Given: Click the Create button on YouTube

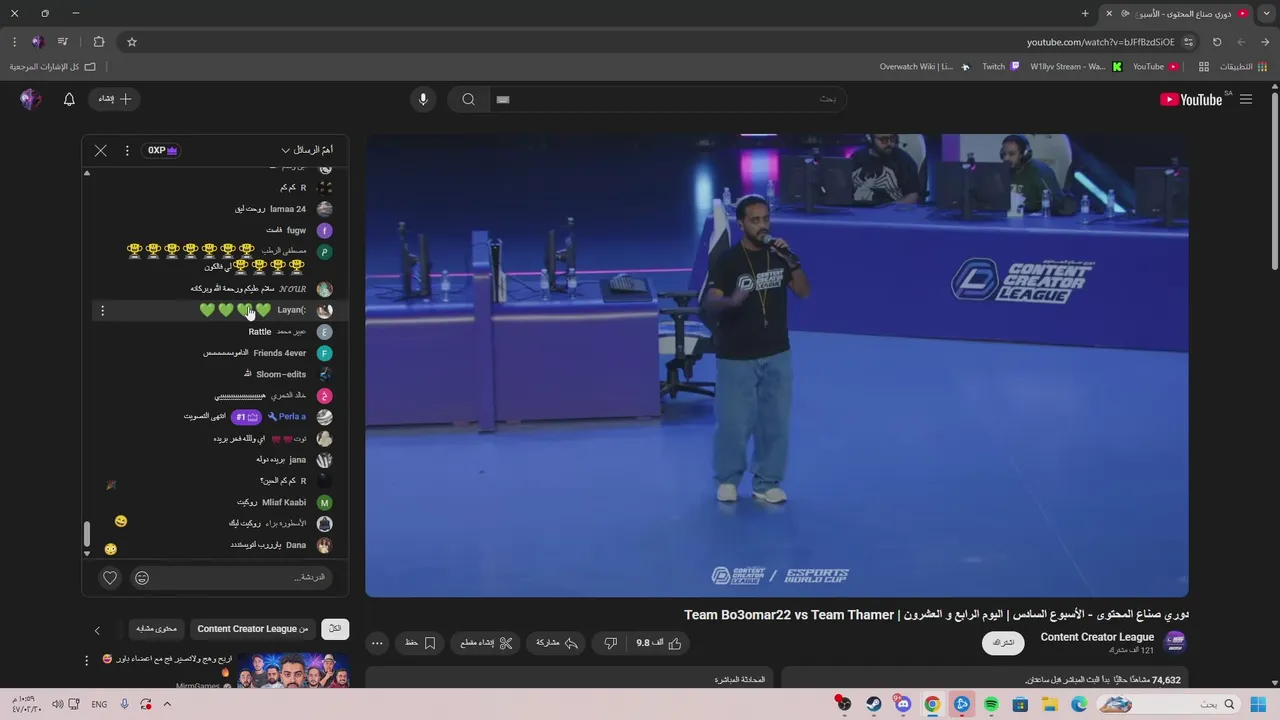Looking at the screenshot, I should (x=114, y=99).
